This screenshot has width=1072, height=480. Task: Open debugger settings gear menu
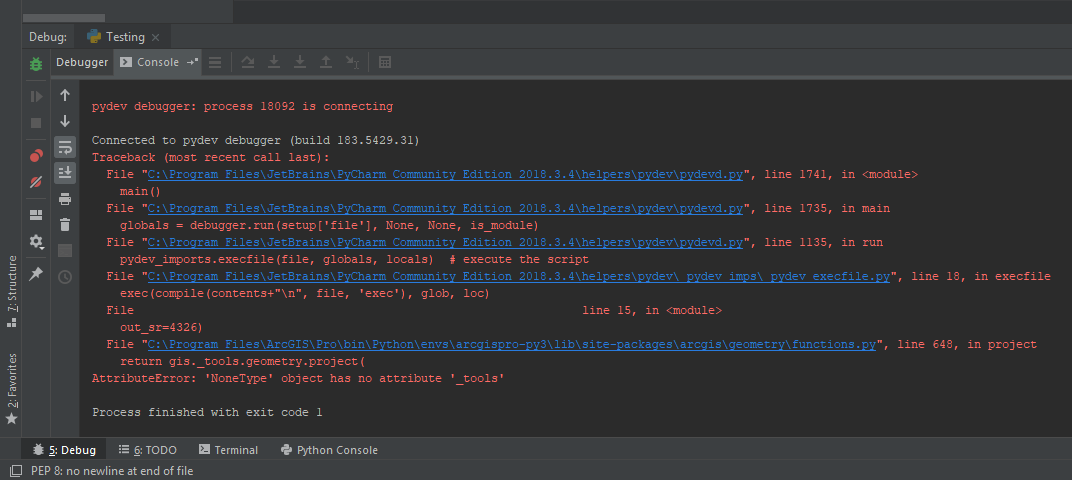(x=36, y=241)
